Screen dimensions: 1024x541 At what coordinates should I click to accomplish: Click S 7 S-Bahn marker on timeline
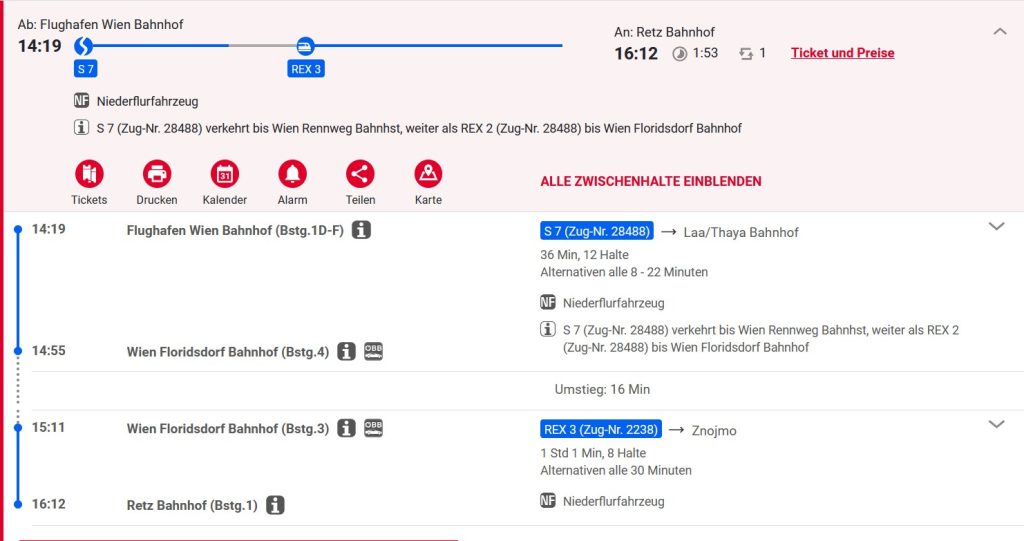coord(84,46)
